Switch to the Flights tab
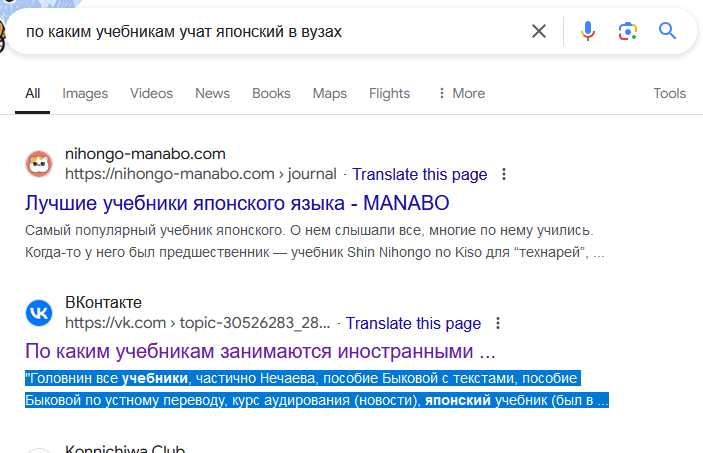Screen dimensions: 703x453 coord(390,93)
